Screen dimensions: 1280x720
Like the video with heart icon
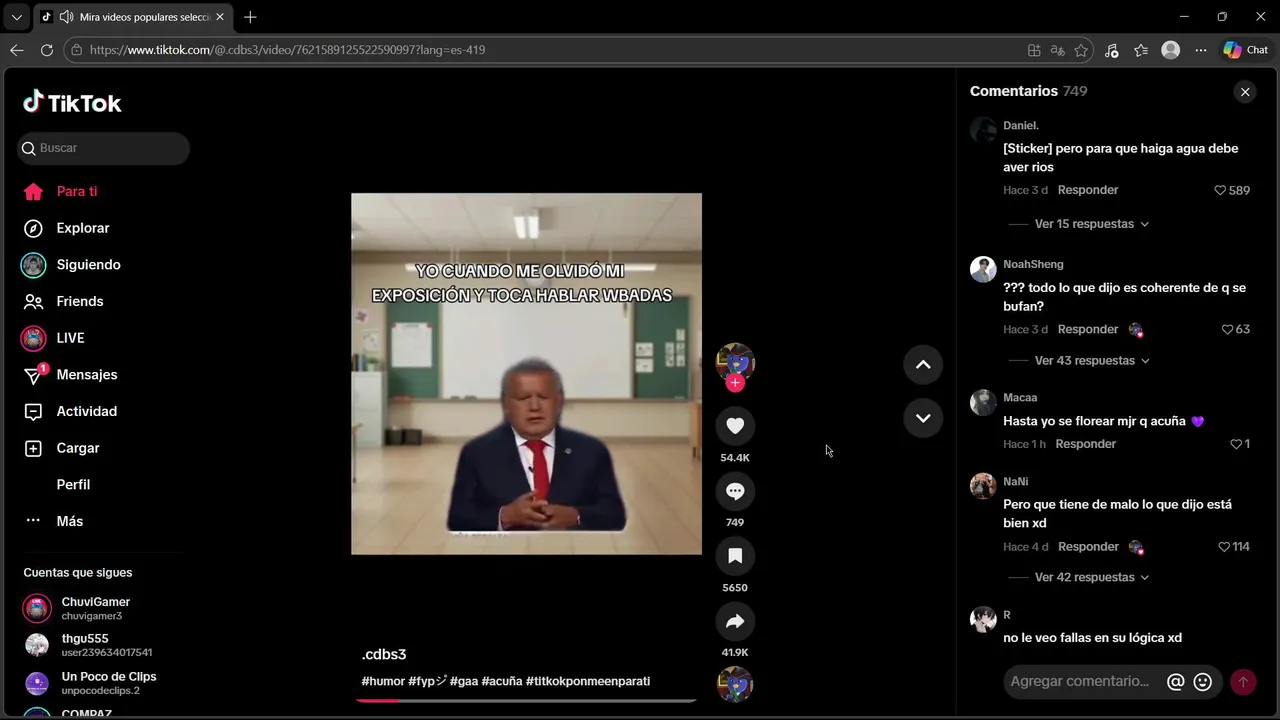coord(735,426)
